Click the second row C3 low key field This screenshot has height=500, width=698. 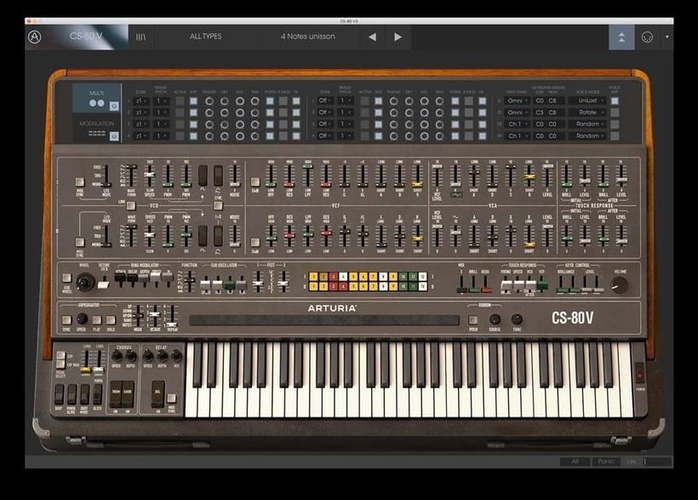pyautogui.click(x=540, y=112)
